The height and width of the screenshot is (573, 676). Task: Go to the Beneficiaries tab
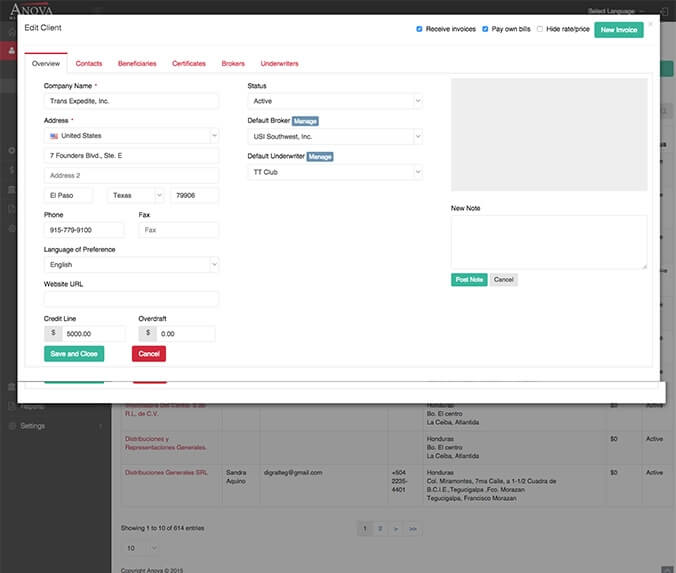137,64
